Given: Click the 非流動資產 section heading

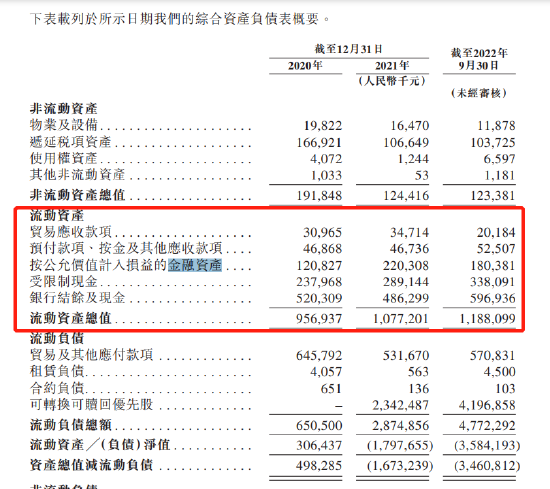Looking at the screenshot, I should point(63,108).
